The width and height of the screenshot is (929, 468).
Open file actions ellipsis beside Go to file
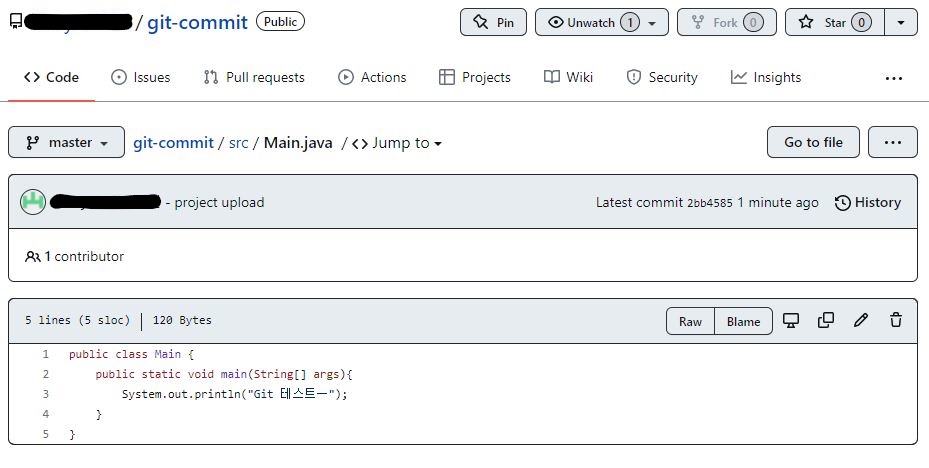tap(893, 142)
